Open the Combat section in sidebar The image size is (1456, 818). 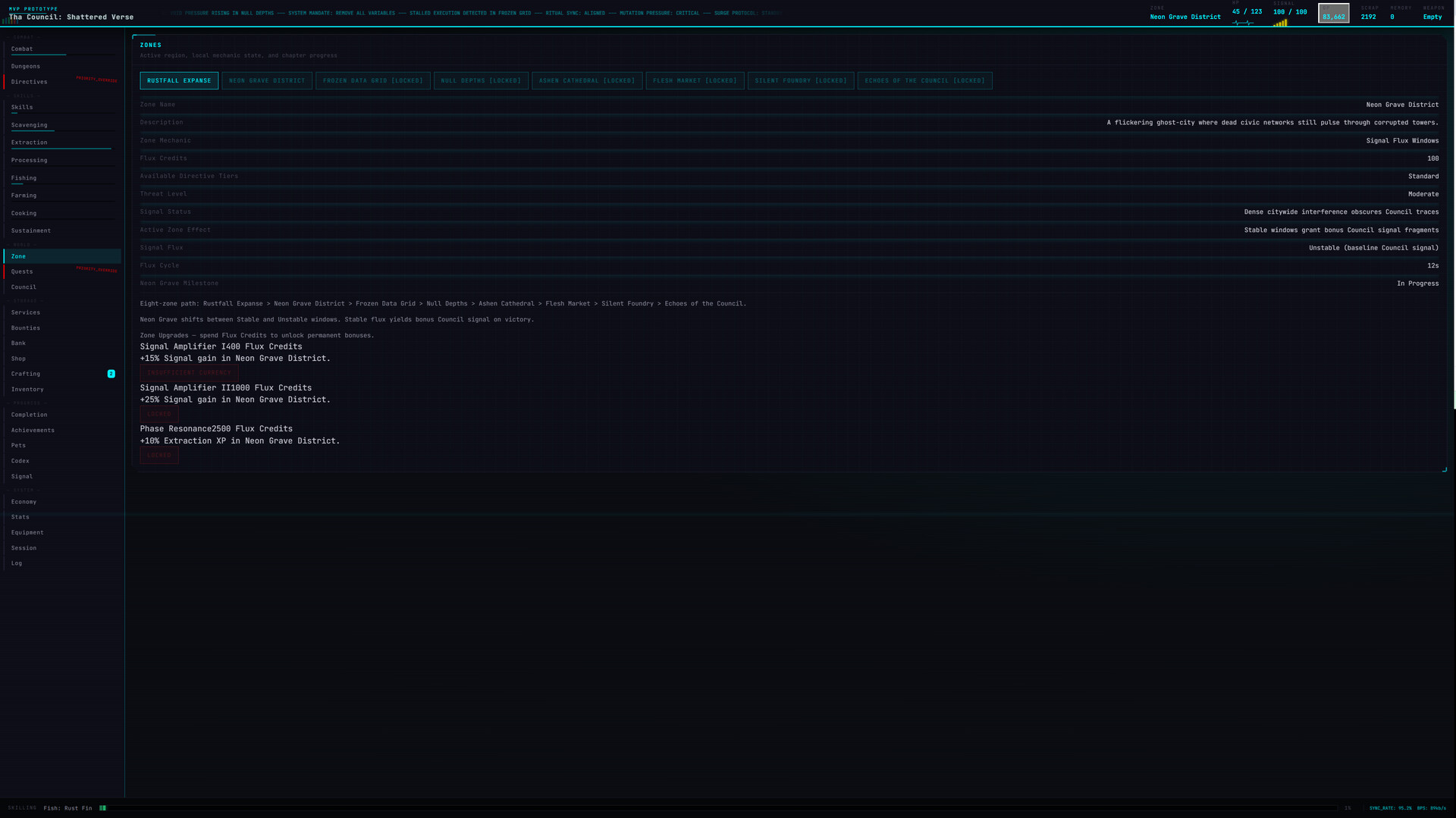pos(22,49)
